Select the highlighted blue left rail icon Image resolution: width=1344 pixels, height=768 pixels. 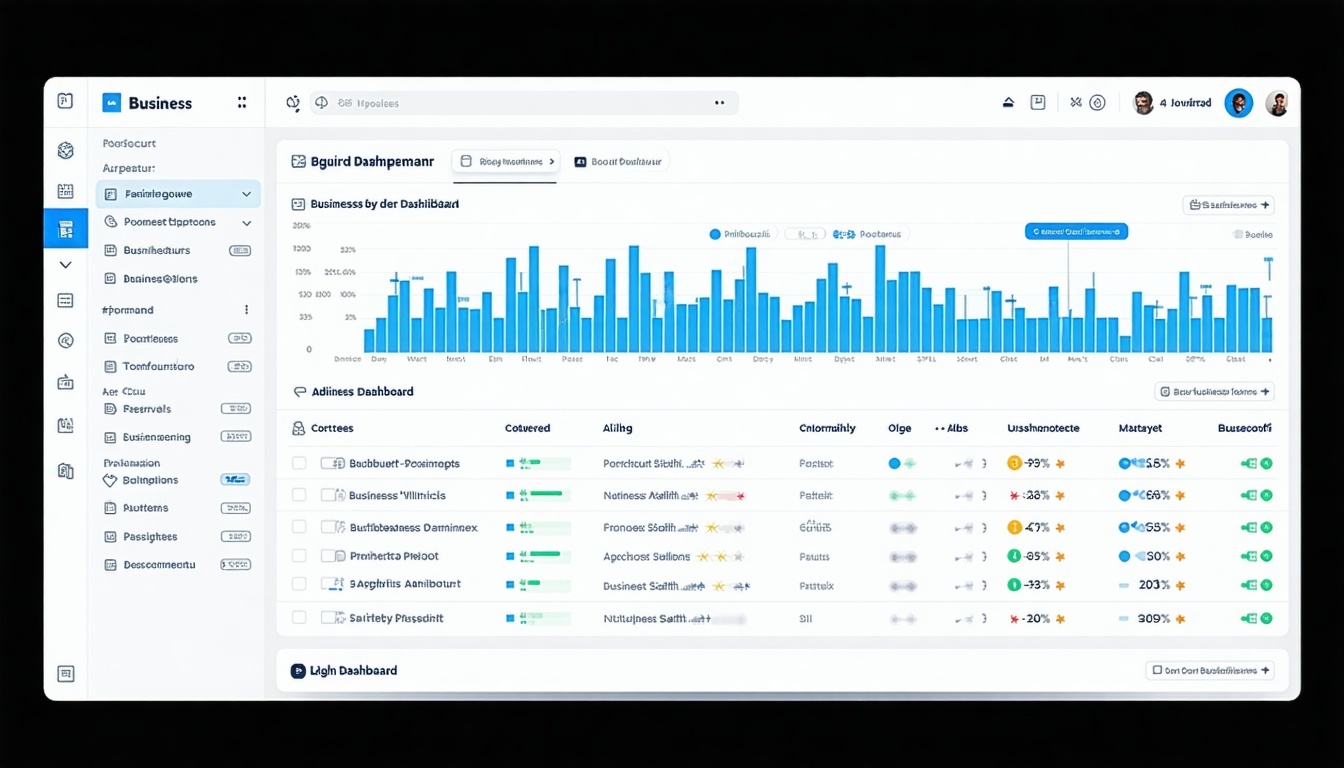(x=65, y=229)
